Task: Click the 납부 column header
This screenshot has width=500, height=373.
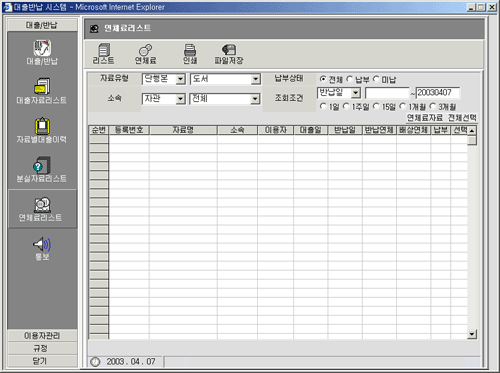Action: click(440, 130)
